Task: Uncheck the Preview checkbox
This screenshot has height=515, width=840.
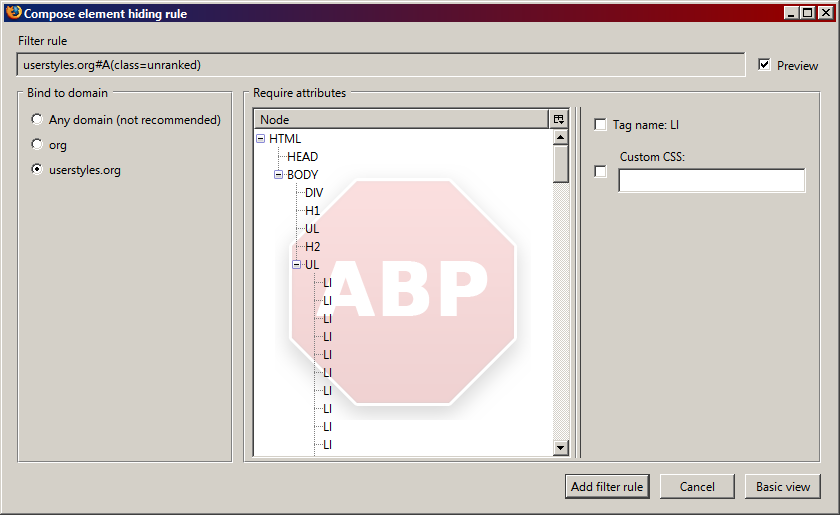Action: [764, 65]
